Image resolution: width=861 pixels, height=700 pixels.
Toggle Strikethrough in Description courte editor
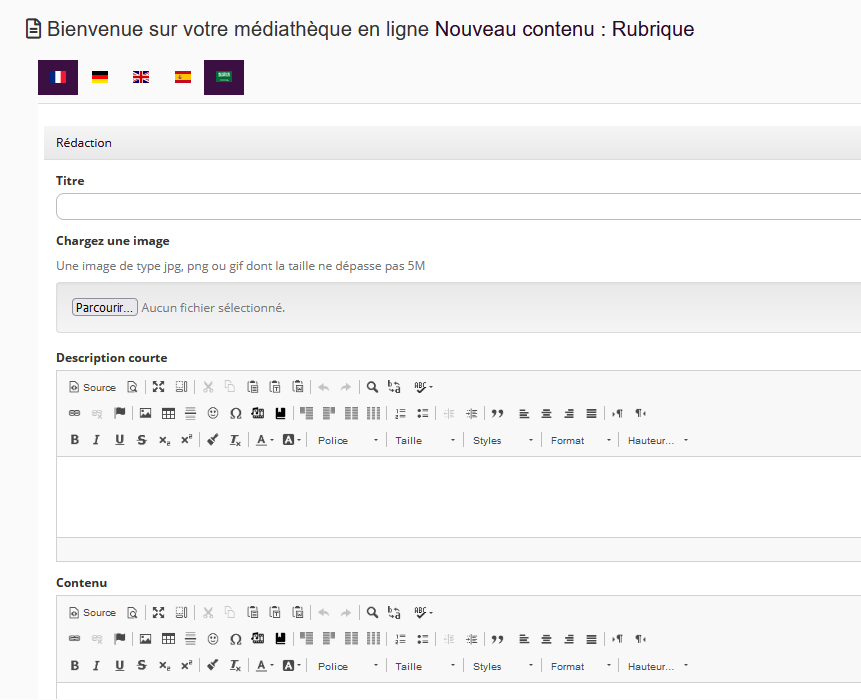141,441
